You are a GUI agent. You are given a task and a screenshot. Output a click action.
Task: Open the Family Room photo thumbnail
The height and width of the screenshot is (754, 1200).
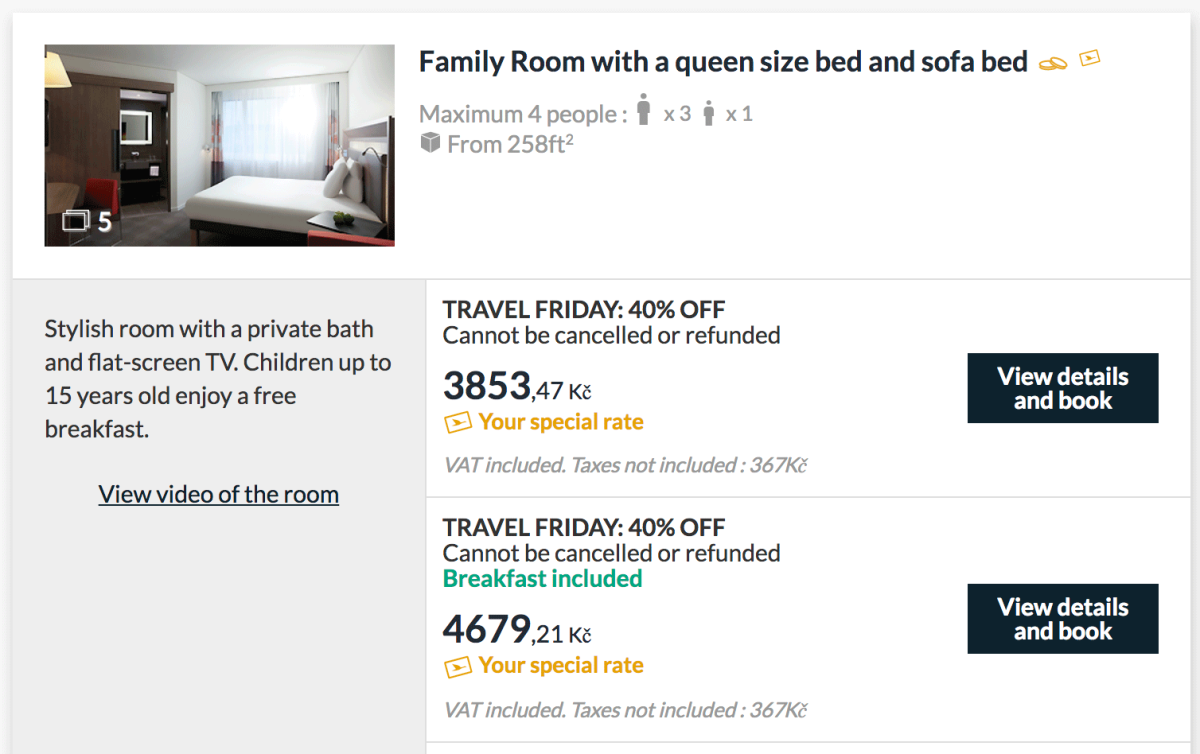(x=219, y=145)
